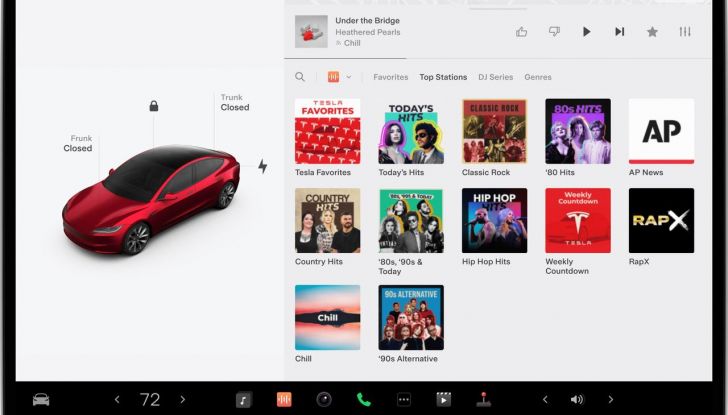Viewport: 728px width, 415px height.
Task: Open the camera app in bottom bar
Action: click(324, 399)
